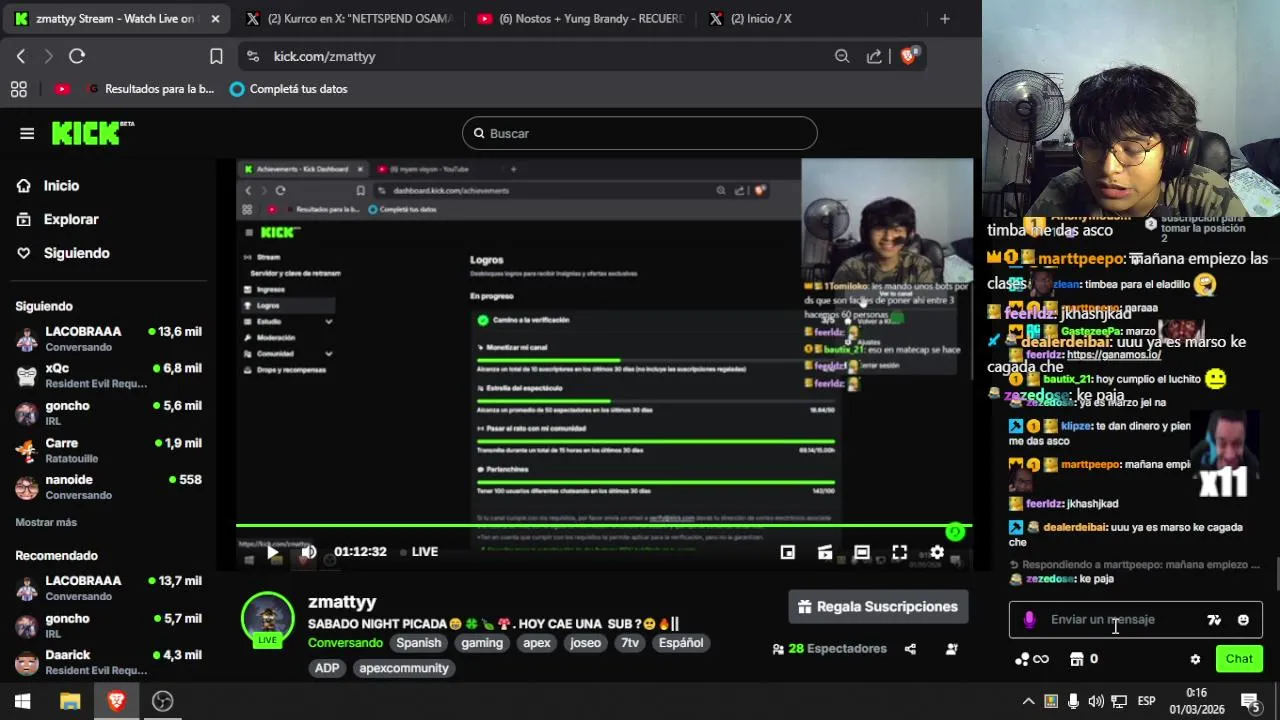The height and width of the screenshot is (720, 1280).
Task: Bookmark this page icon
Action: click(x=216, y=56)
